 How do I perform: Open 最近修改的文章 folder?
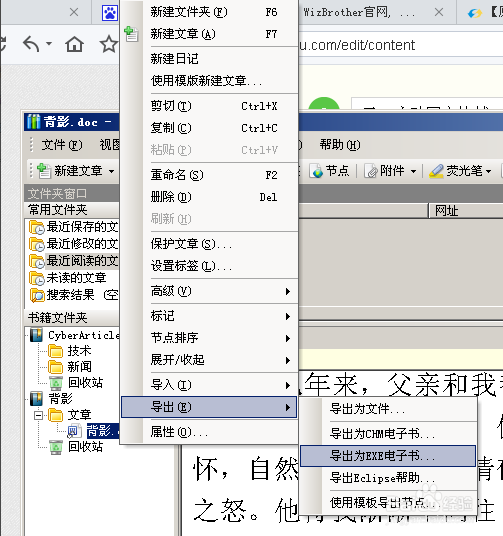[74, 244]
